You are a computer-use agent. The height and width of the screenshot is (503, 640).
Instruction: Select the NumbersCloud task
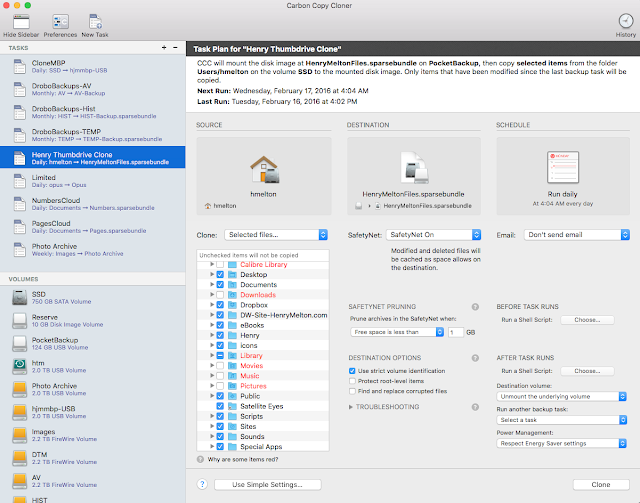93,204
